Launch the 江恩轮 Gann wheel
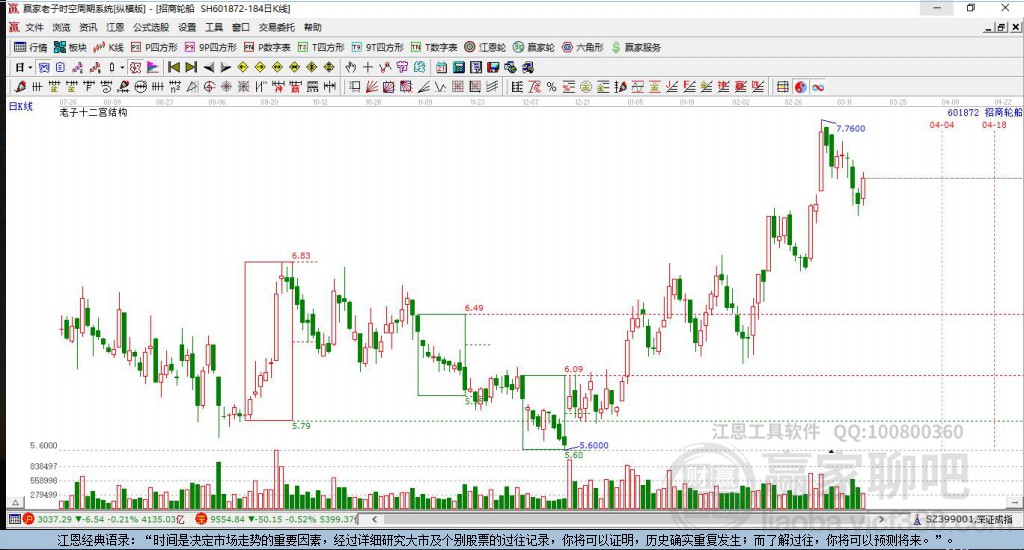Screen dimensions: 1024x550 coord(485,47)
